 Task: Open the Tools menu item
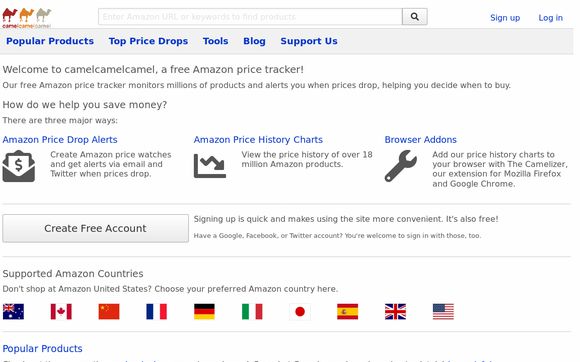point(216,41)
